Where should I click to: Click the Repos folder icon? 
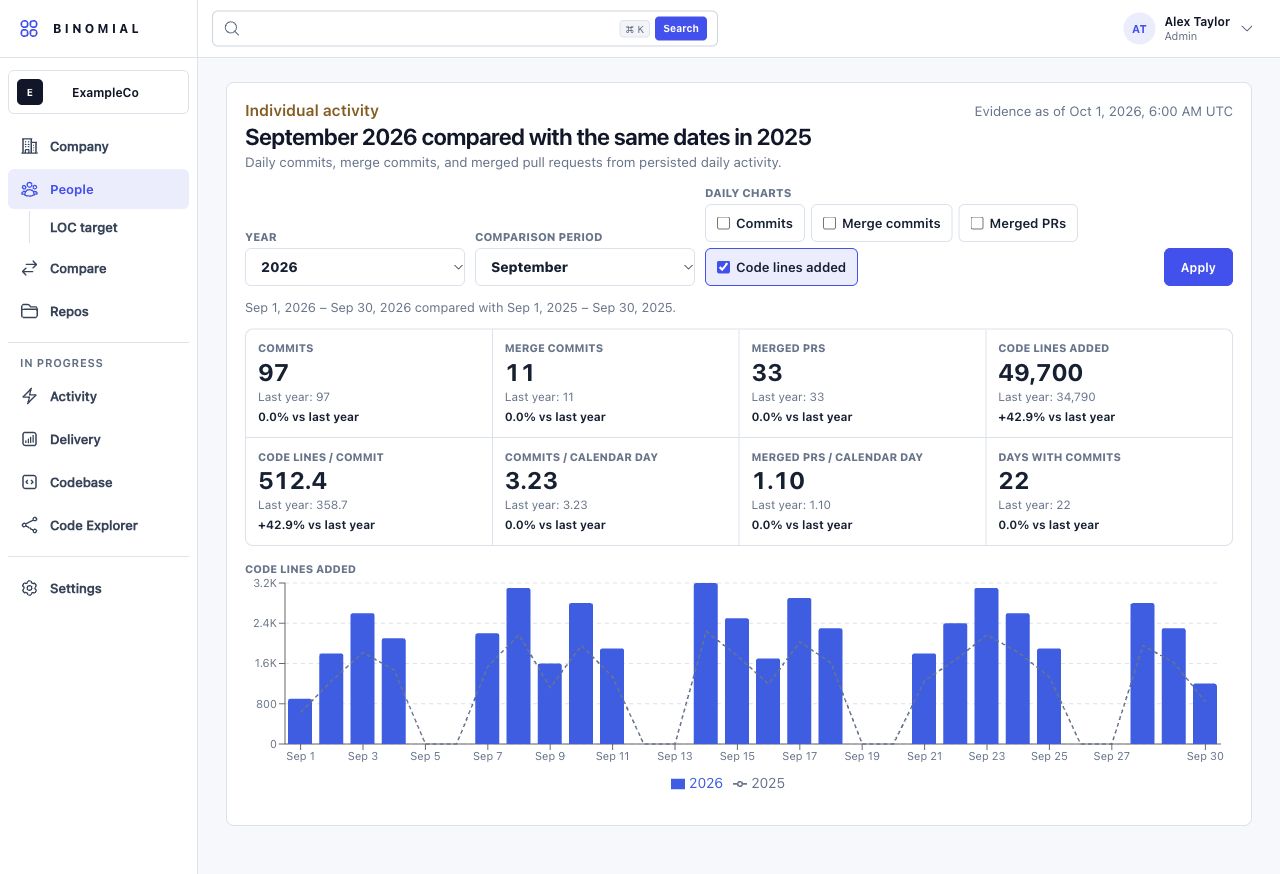30,311
